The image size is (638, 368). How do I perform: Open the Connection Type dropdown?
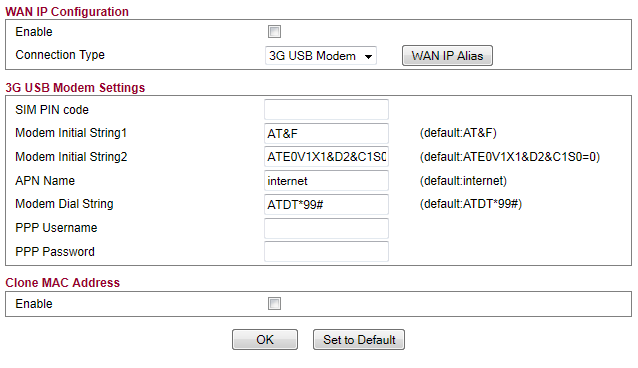coord(321,56)
